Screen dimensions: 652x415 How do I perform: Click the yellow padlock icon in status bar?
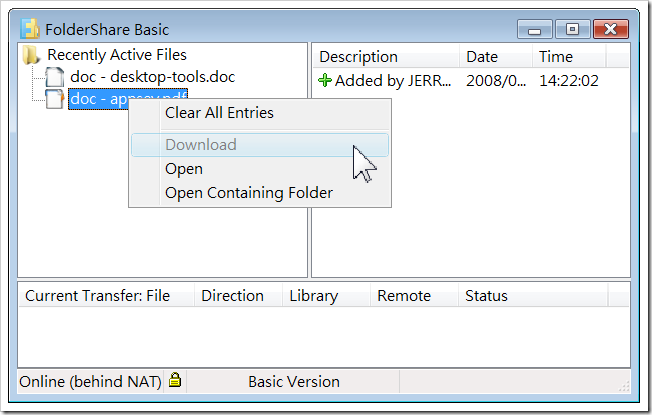175,380
